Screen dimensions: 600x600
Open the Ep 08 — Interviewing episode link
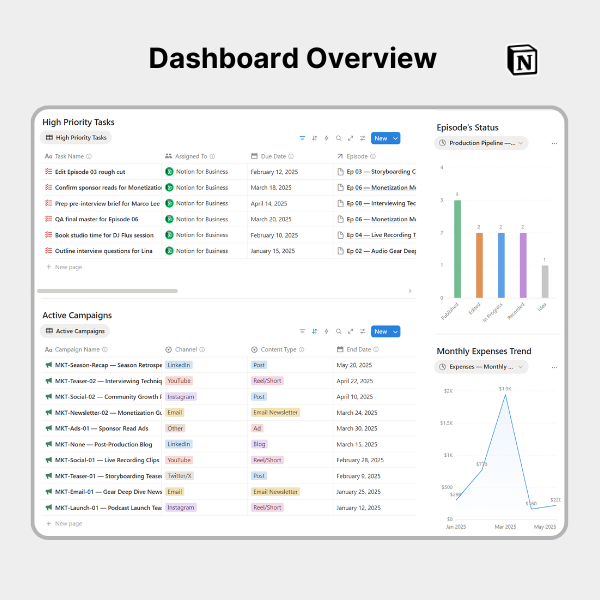point(377,204)
